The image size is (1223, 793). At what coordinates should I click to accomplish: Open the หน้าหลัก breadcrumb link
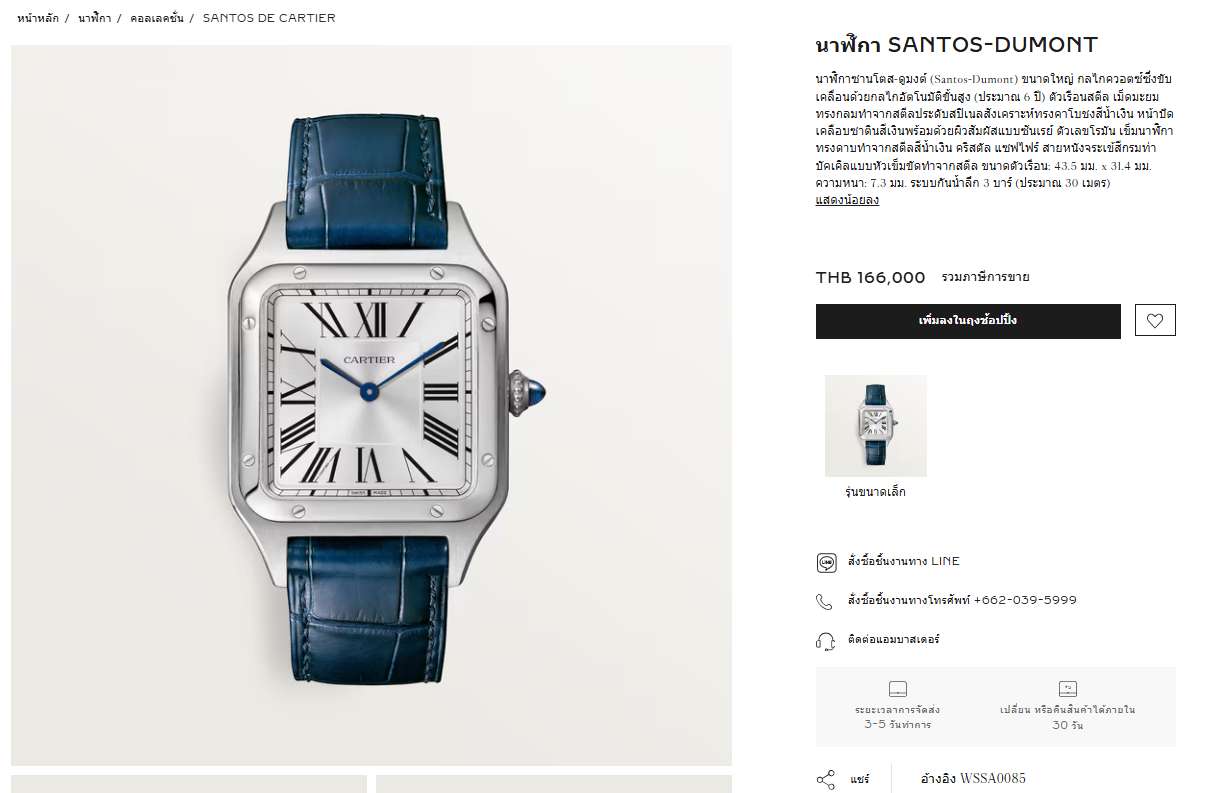38,18
